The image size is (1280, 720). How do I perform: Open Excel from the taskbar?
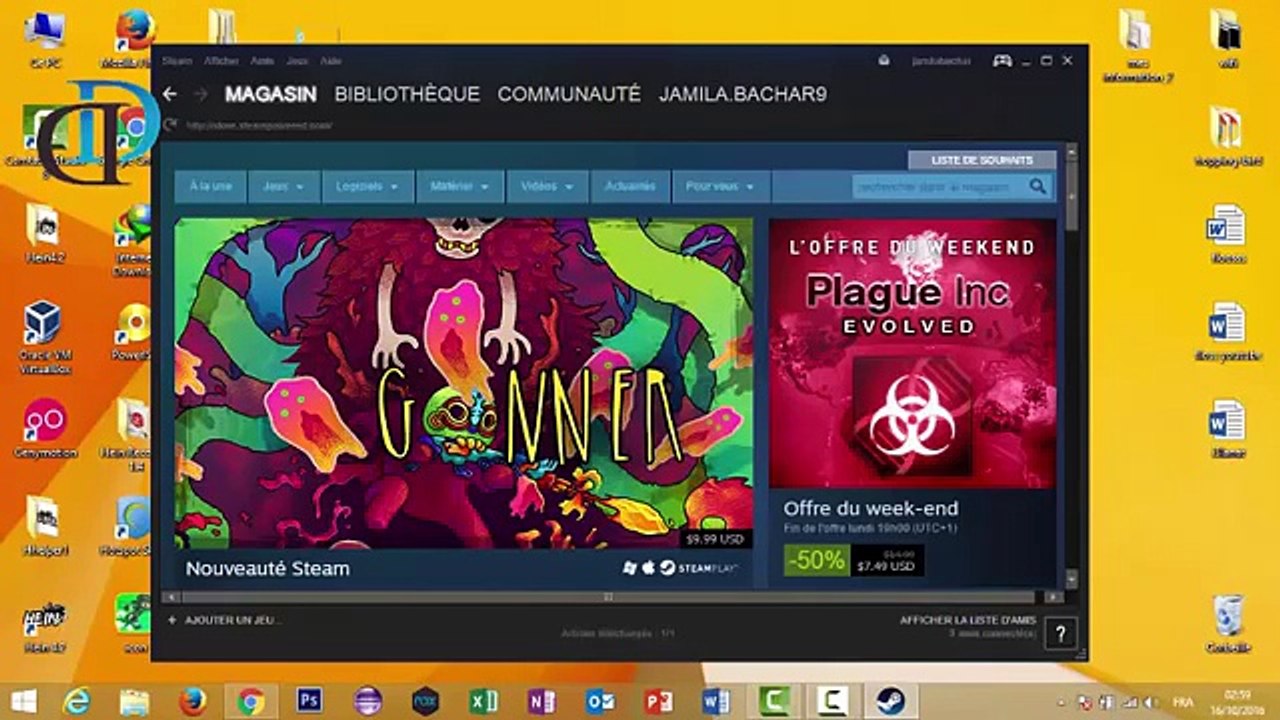coord(484,701)
